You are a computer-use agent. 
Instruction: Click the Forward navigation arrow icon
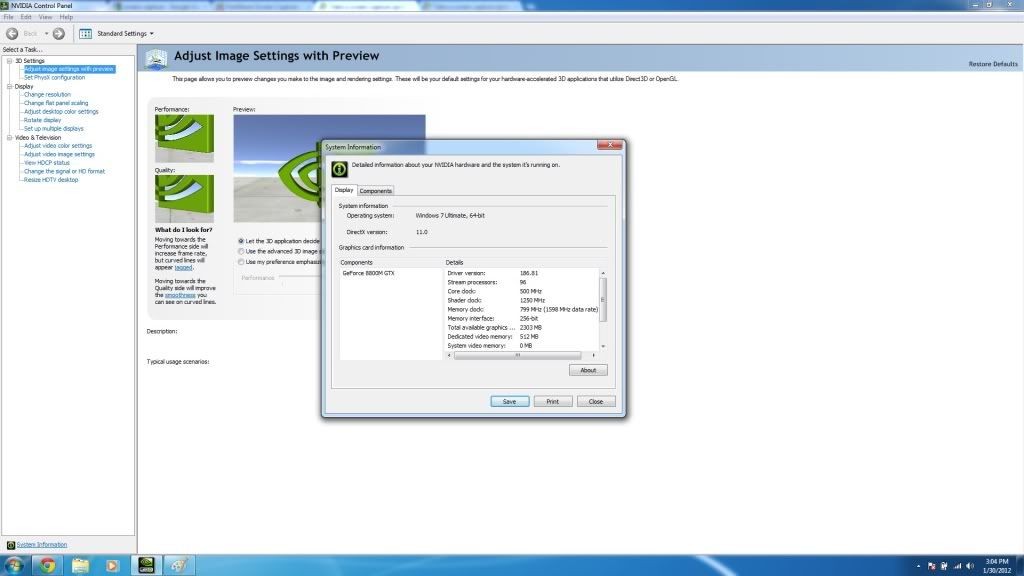tap(59, 33)
